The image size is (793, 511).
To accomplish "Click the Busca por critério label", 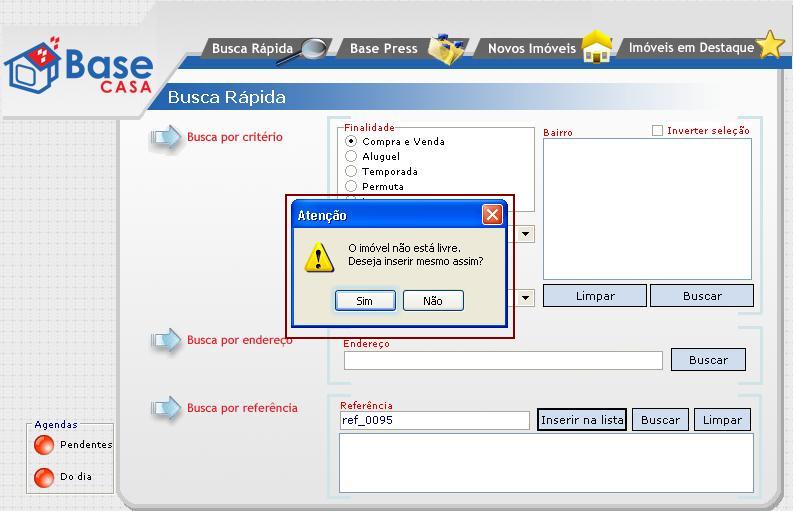I will point(235,137).
